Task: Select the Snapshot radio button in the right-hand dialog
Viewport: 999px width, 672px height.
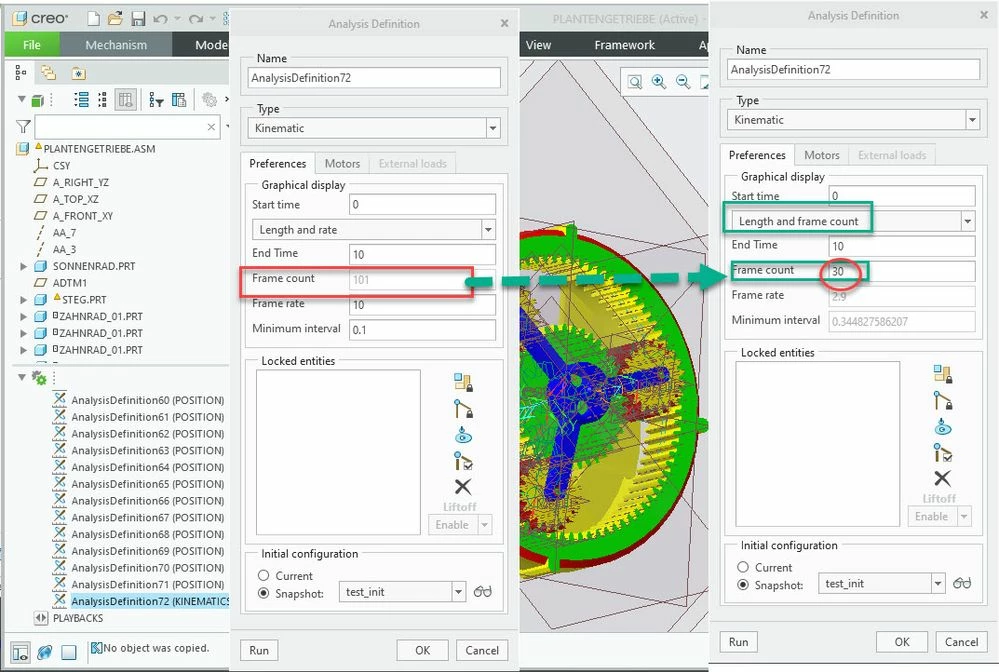Action: 743,585
